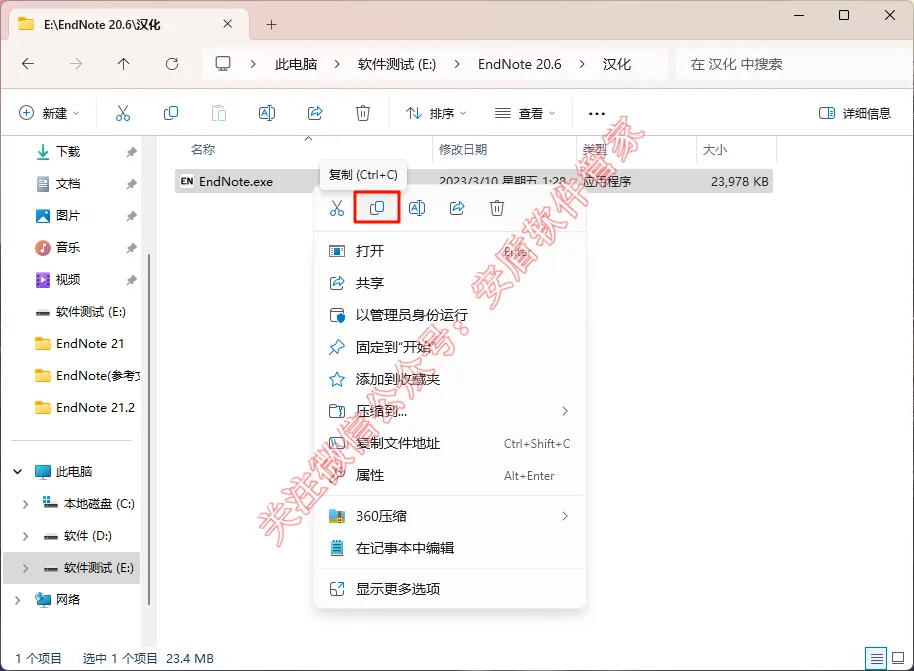Open the EndNote(参考 sidebar folder
914x671 pixels.
click(x=87, y=376)
